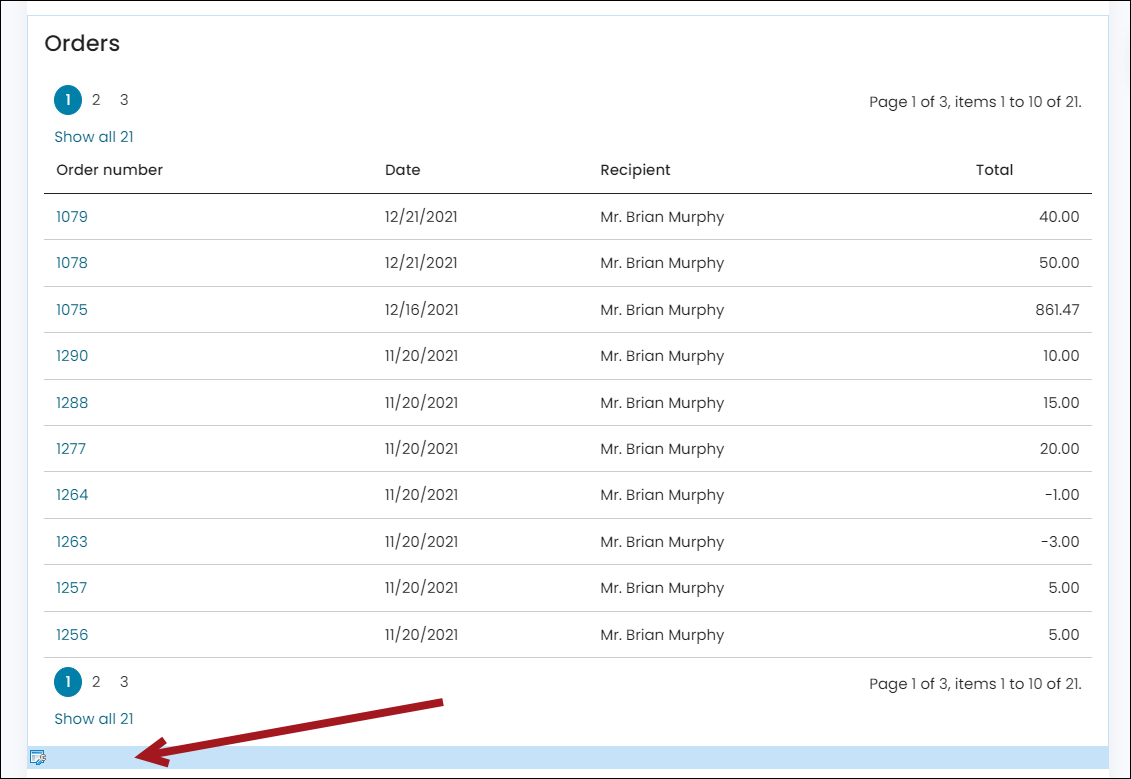Go to page 2 in bottom pagination
The image size is (1131, 779).
click(x=96, y=682)
